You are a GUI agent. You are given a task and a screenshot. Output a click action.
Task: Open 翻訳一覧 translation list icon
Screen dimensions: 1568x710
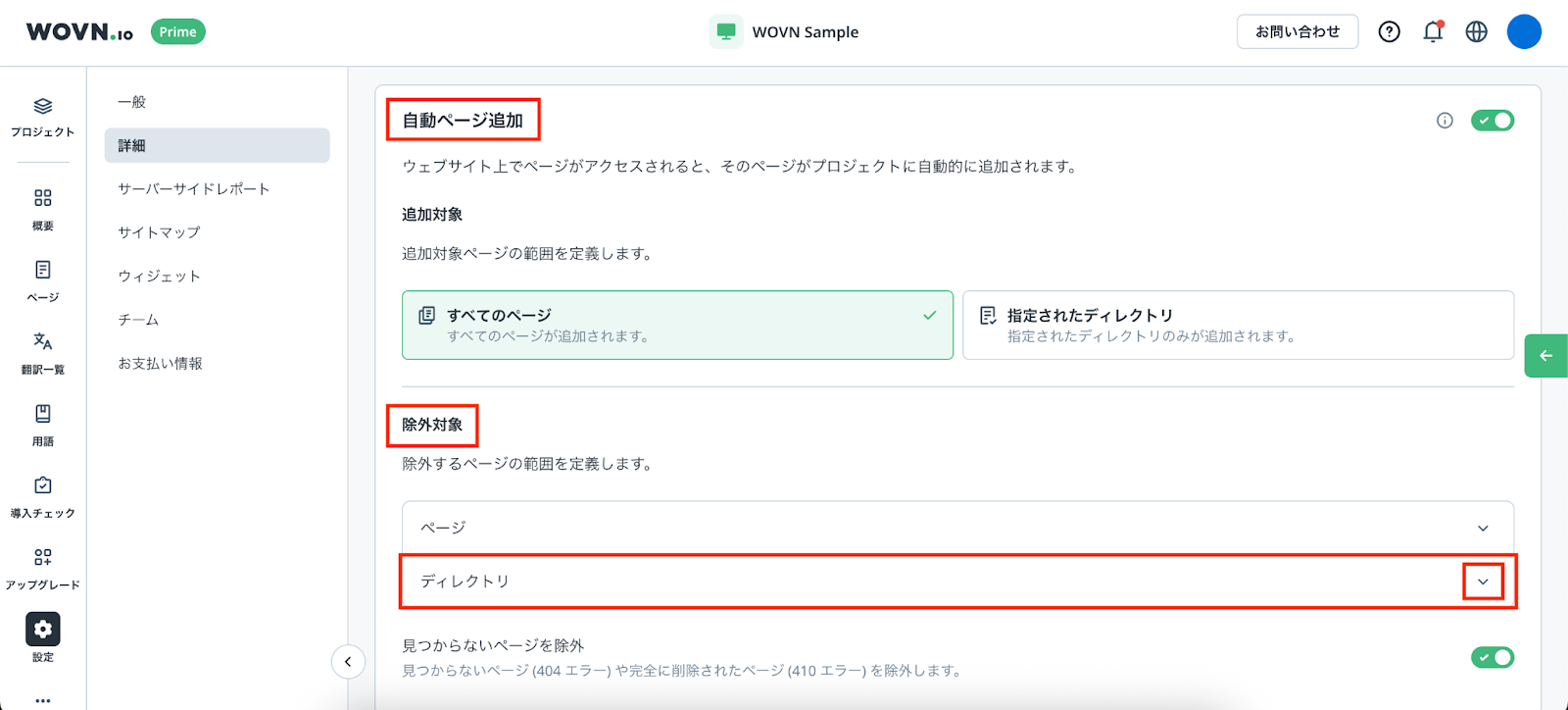pyautogui.click(x=42, y=341)
